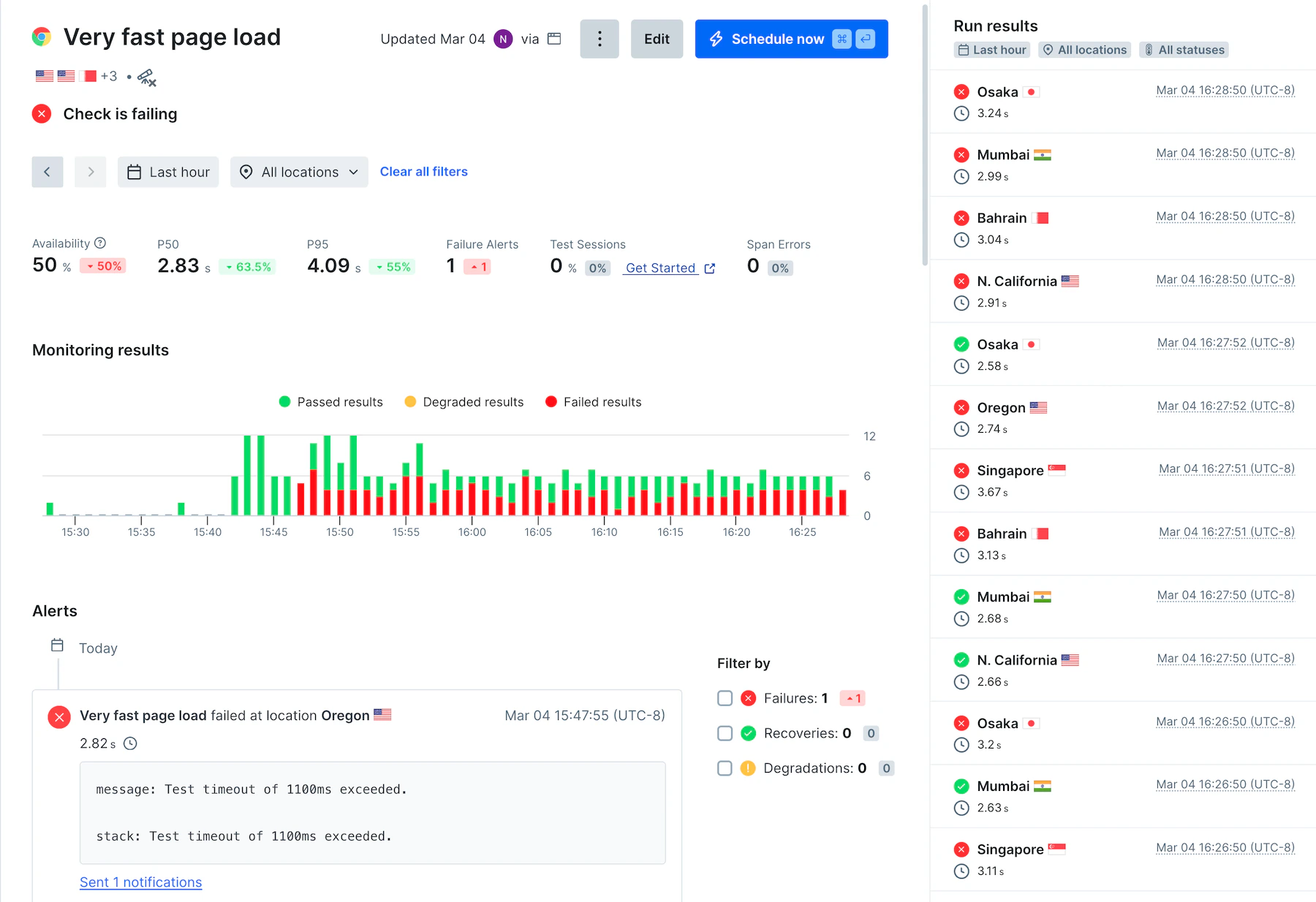Click the muted alerts telescope icon near the flags
The height and width of the screenshot is (902, 1316).
[x=146, y=76]
